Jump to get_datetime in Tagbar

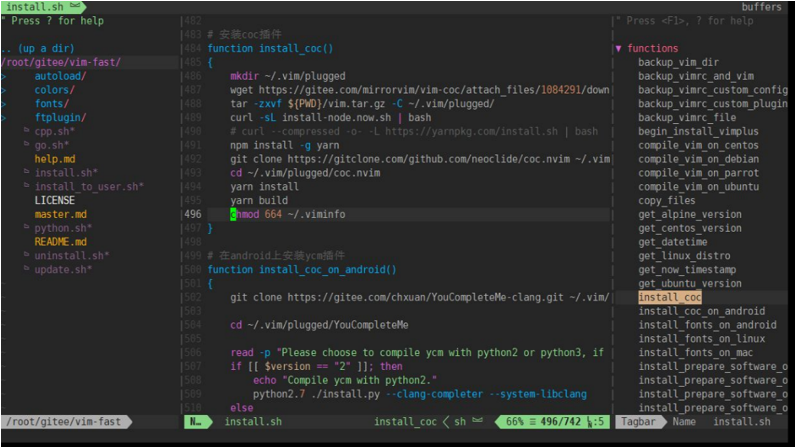click(x=672, y=242)
